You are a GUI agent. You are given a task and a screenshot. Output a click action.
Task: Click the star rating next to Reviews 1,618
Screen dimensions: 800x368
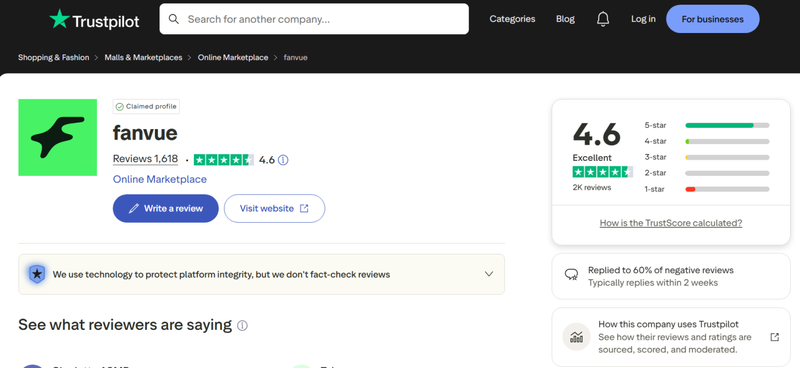point(223,160)
